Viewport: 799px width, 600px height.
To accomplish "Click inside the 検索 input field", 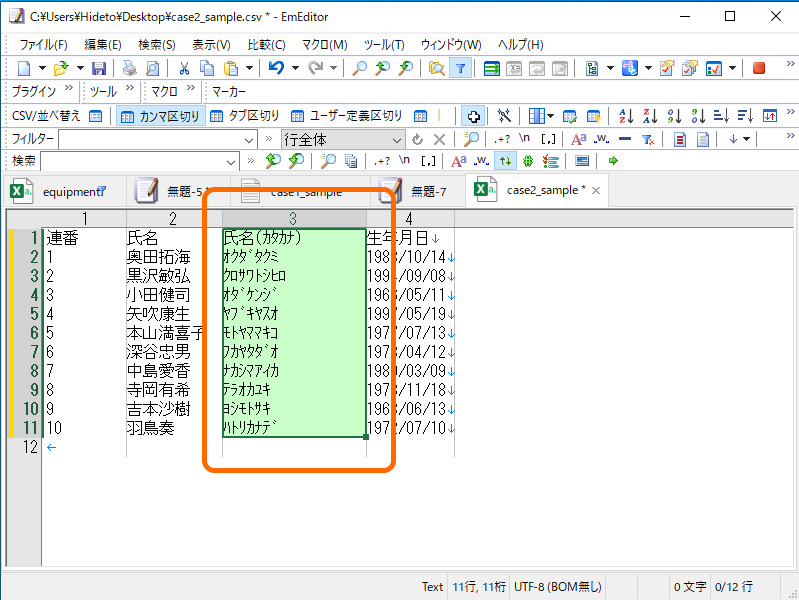I will [132, 162].
